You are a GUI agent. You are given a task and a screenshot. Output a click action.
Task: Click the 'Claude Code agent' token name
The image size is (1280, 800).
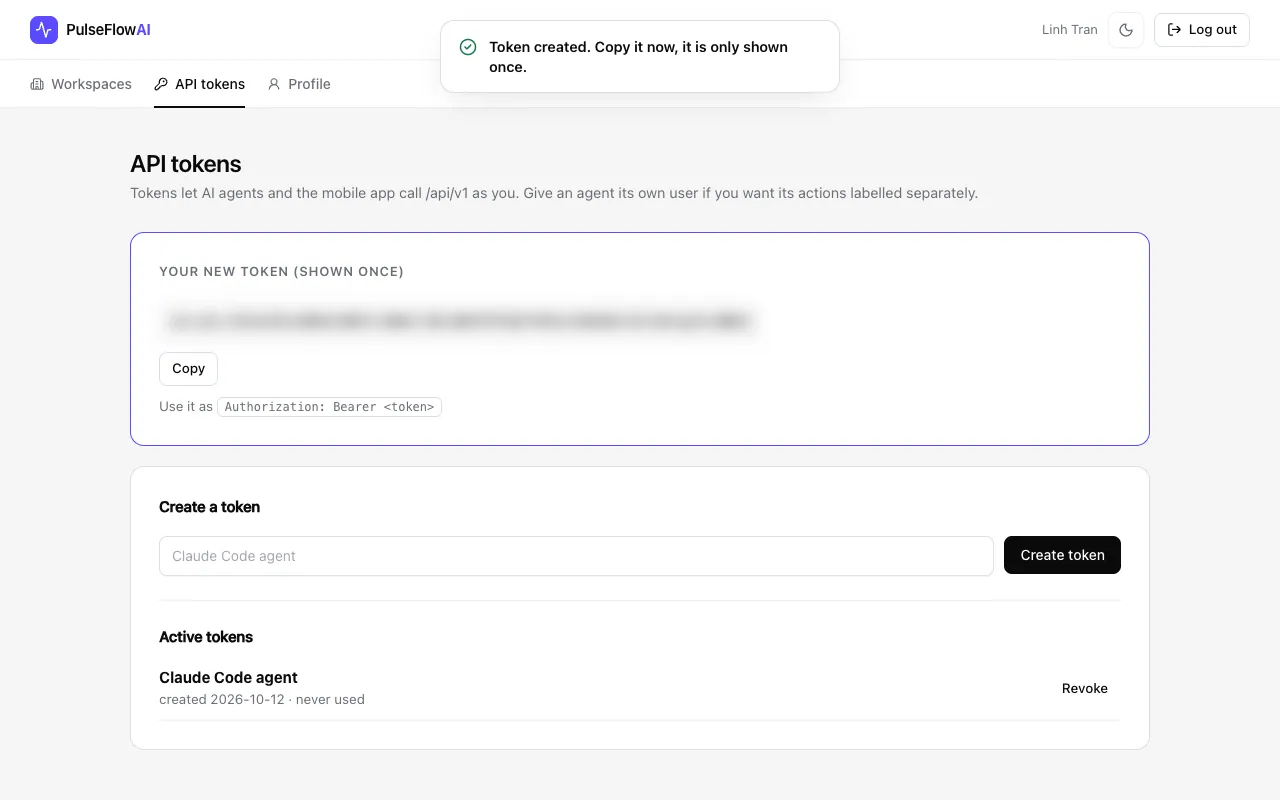(228, 677)
